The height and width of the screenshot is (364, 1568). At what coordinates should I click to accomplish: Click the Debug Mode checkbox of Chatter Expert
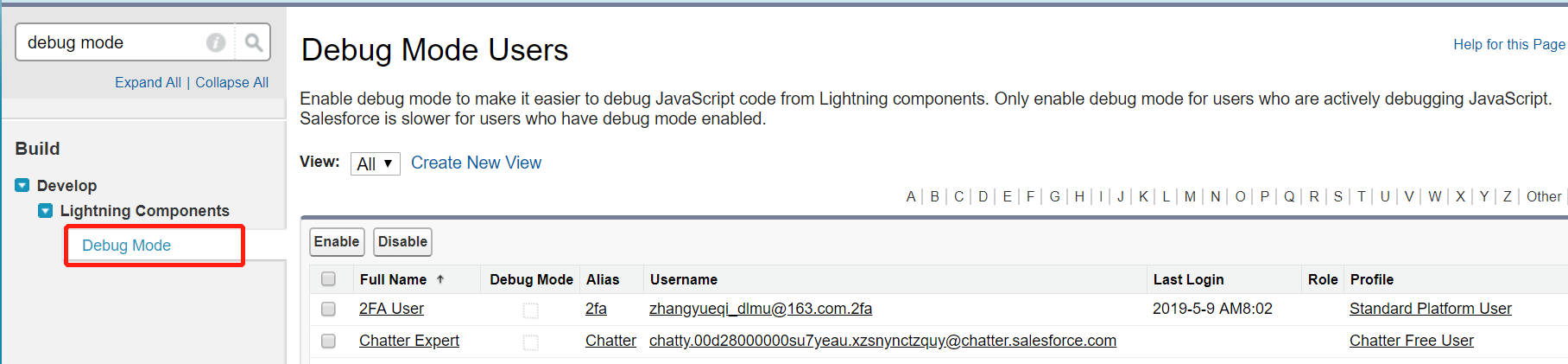(x=531, y=342)
